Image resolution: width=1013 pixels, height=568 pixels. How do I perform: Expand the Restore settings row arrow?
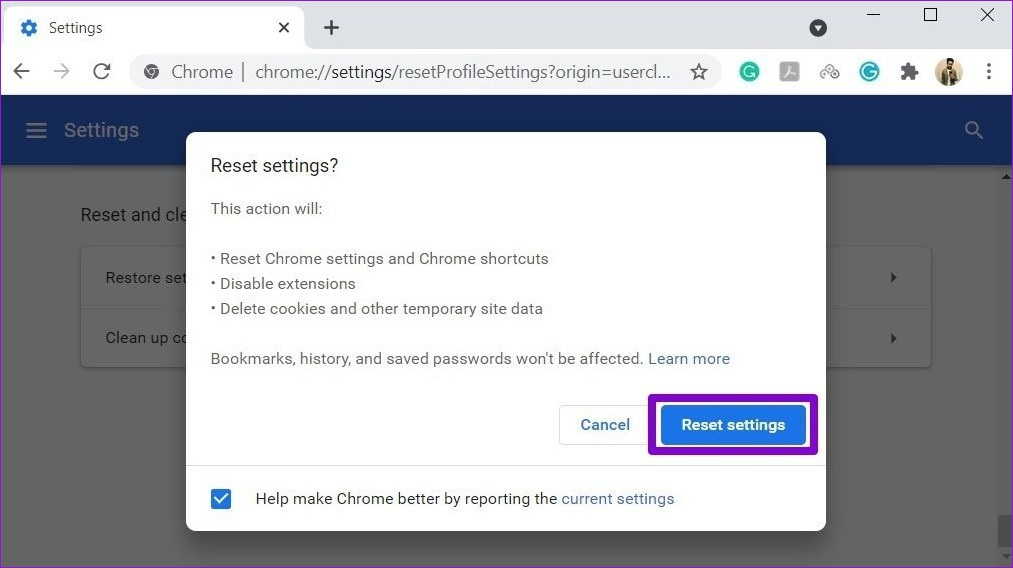coord(893,278)
